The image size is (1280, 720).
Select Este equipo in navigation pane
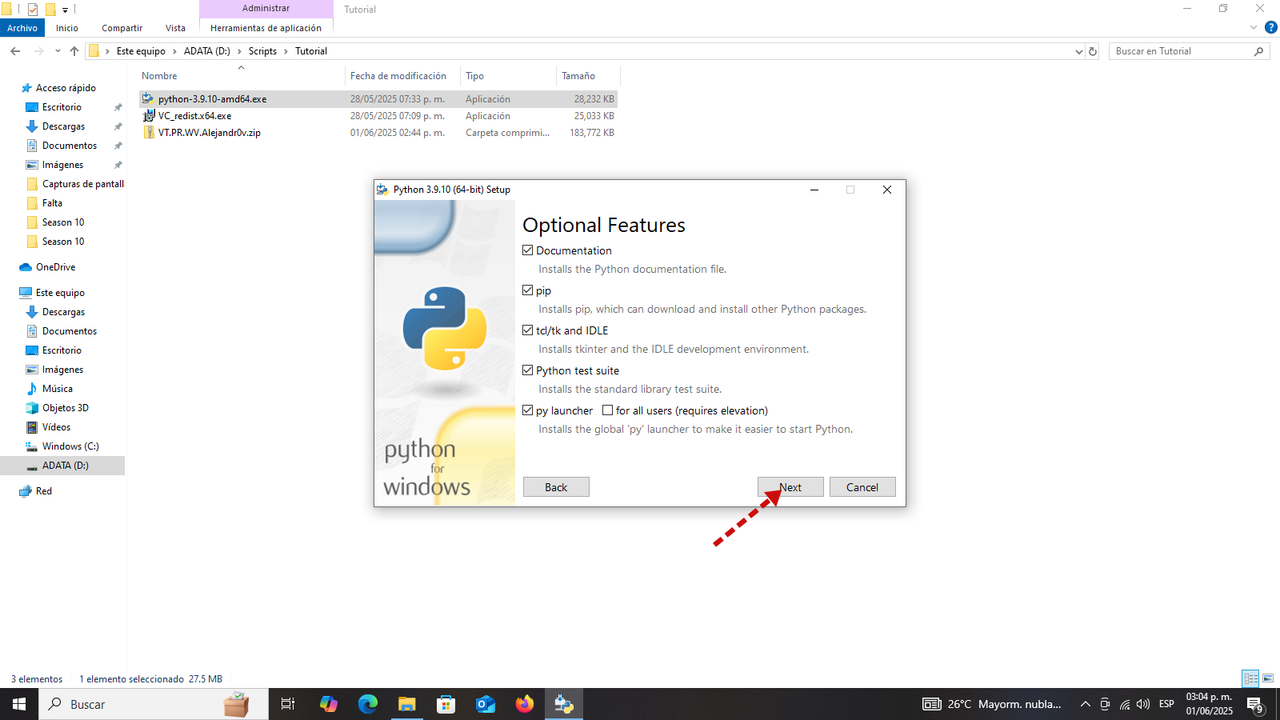[60, 293]
